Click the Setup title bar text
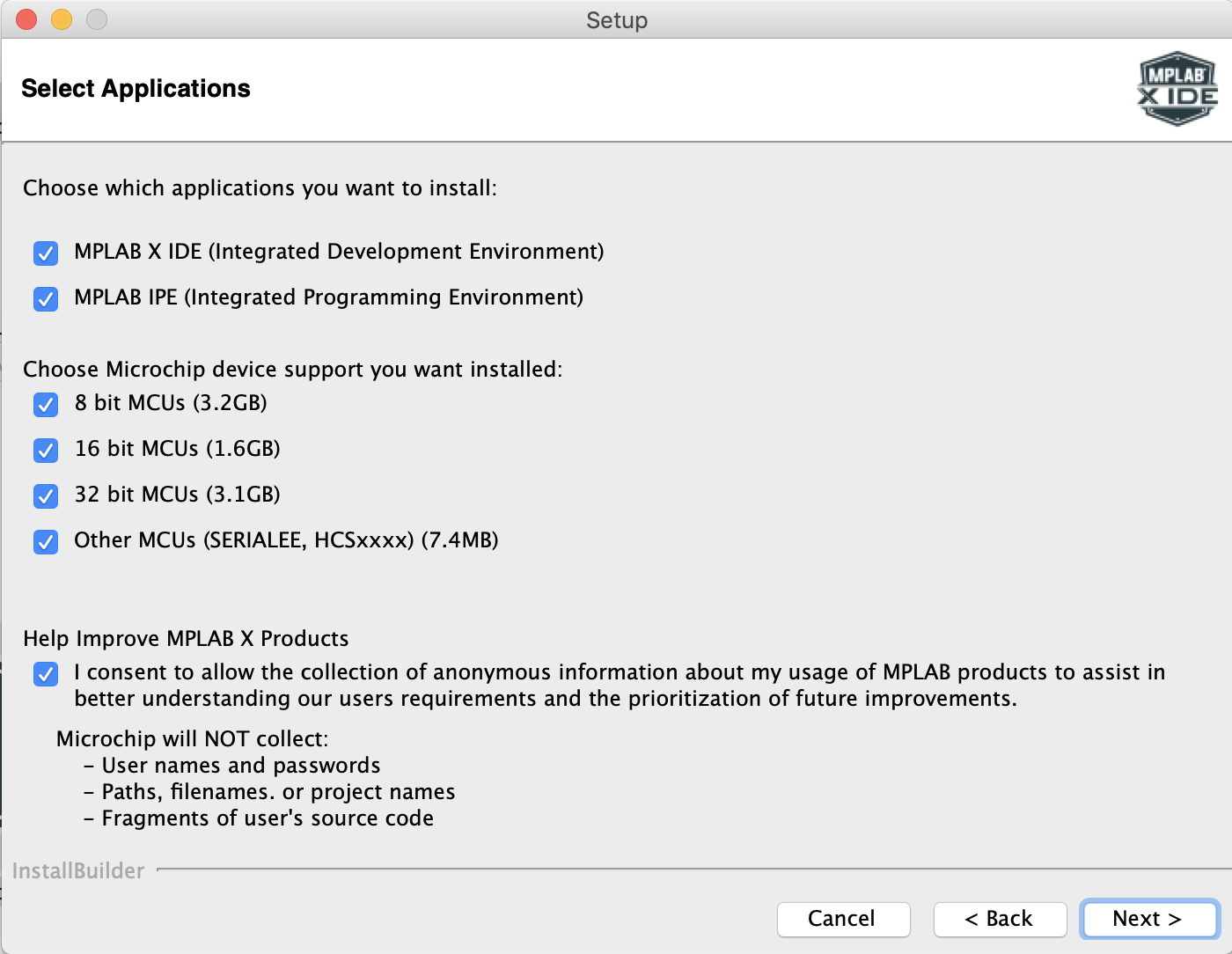The image size is (1232, 954). (617, 20)
